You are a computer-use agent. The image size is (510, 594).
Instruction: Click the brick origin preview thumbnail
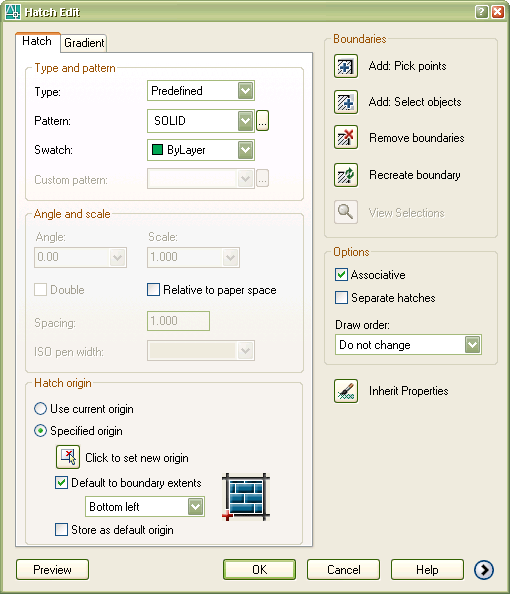click(x=246, y=497)
